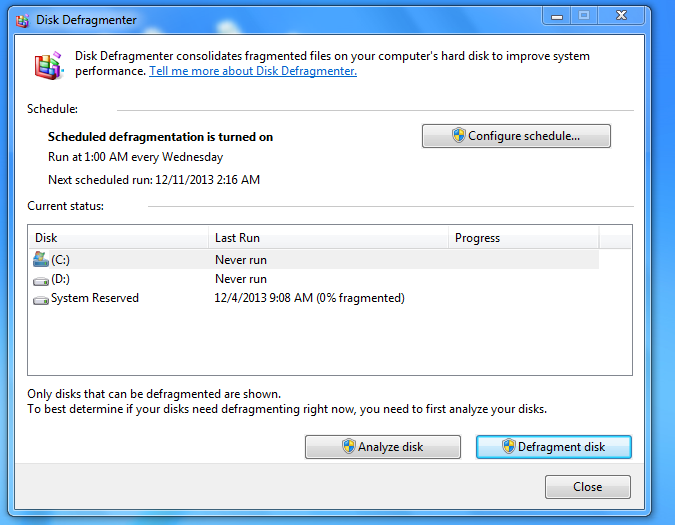The image size is (675, 525).
Task: Click Scheduled defragmentation is turned on text
Action: (x=160, y=137)
